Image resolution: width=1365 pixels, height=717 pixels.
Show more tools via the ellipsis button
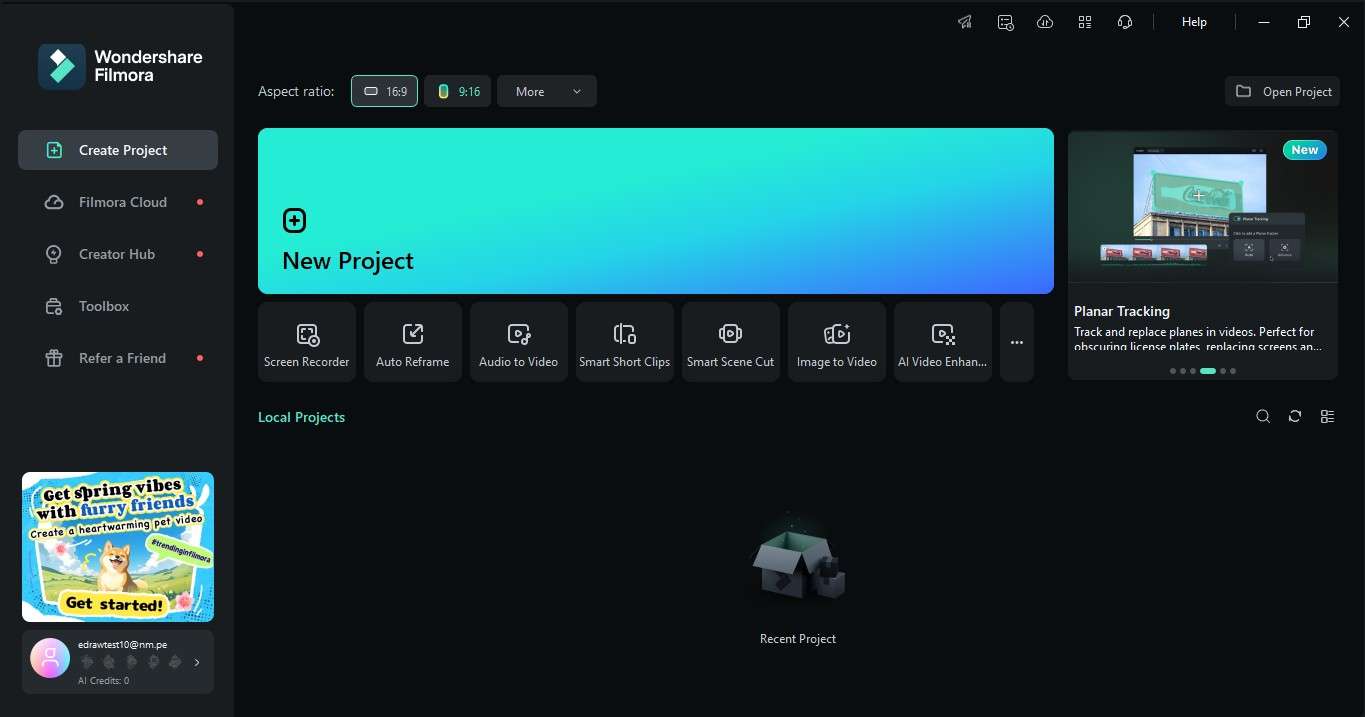tap(1017, 342)
